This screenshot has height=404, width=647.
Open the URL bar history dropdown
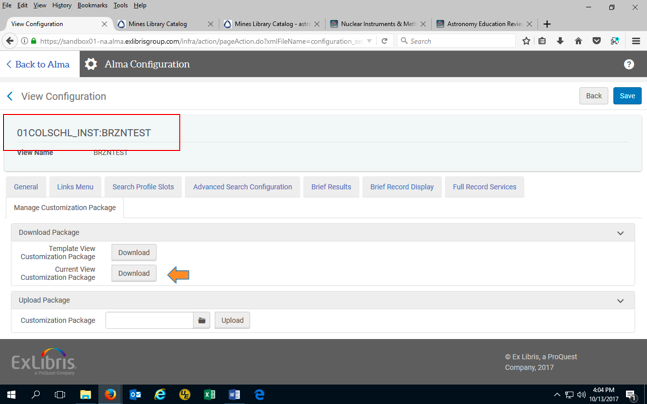(x=369, y=41)
